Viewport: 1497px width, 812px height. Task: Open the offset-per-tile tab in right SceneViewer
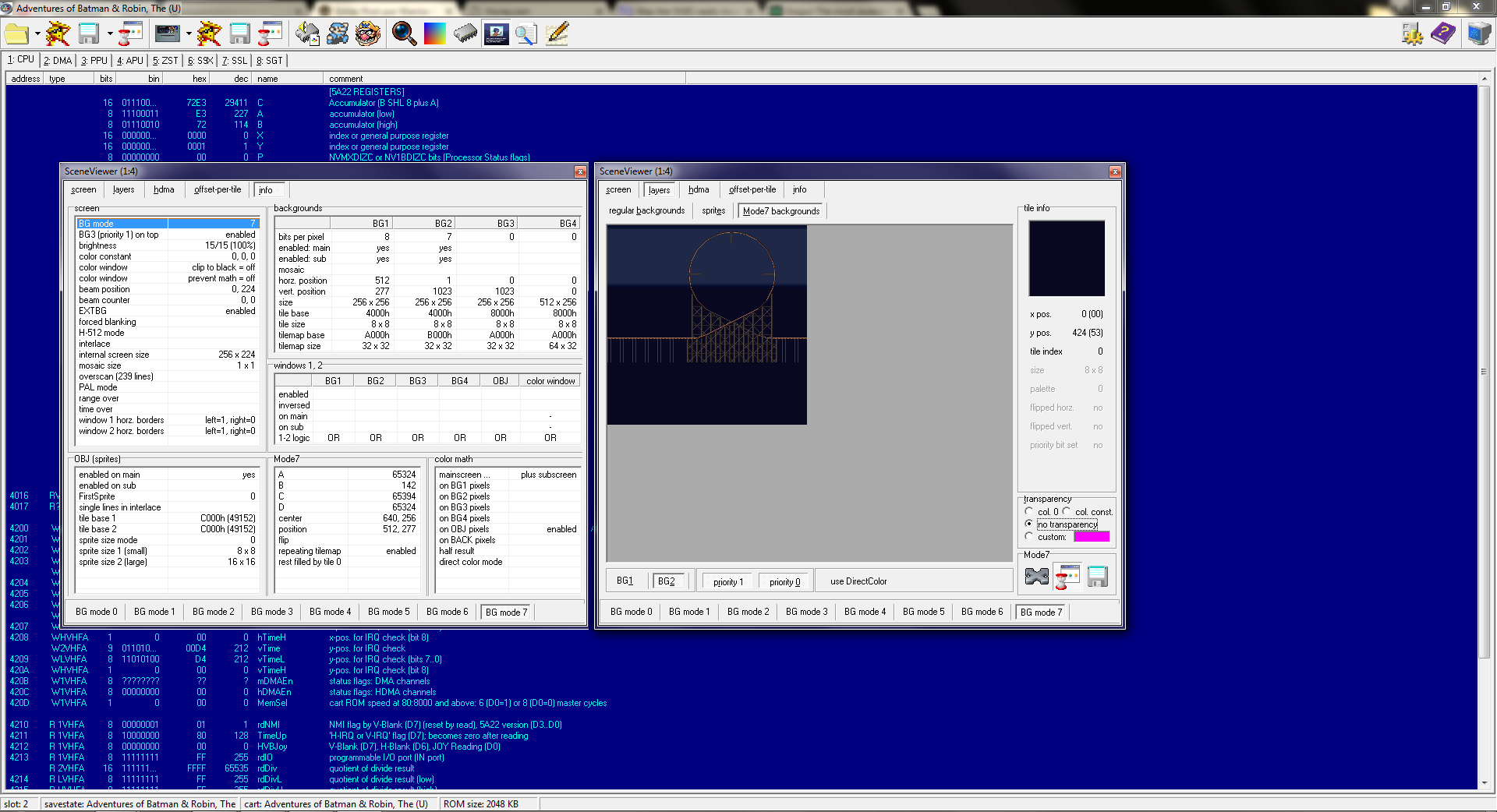(x=752, y=189)
